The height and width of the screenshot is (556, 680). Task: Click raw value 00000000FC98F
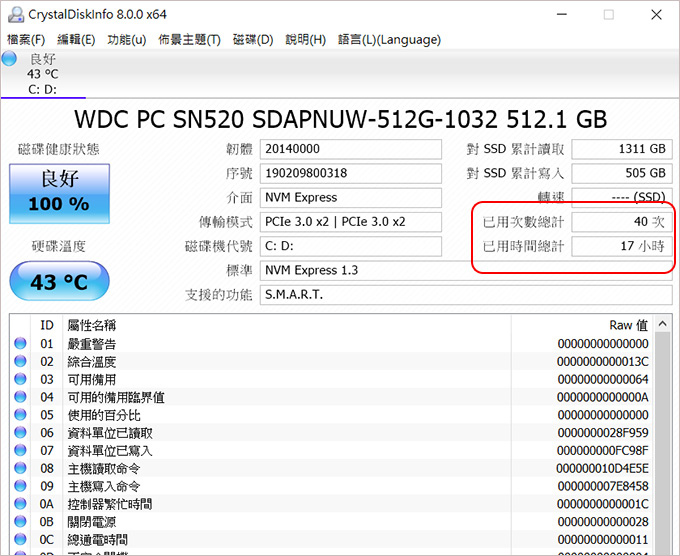tap(603, 451)
